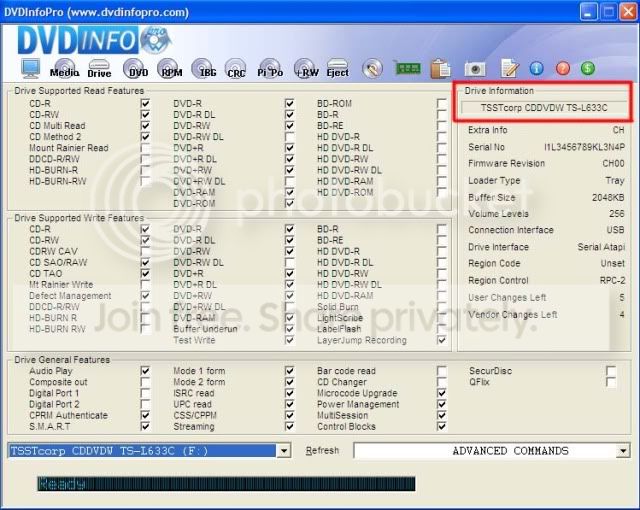Click the notepad with pencil icon
640x510 pixels.
point(510,69)
